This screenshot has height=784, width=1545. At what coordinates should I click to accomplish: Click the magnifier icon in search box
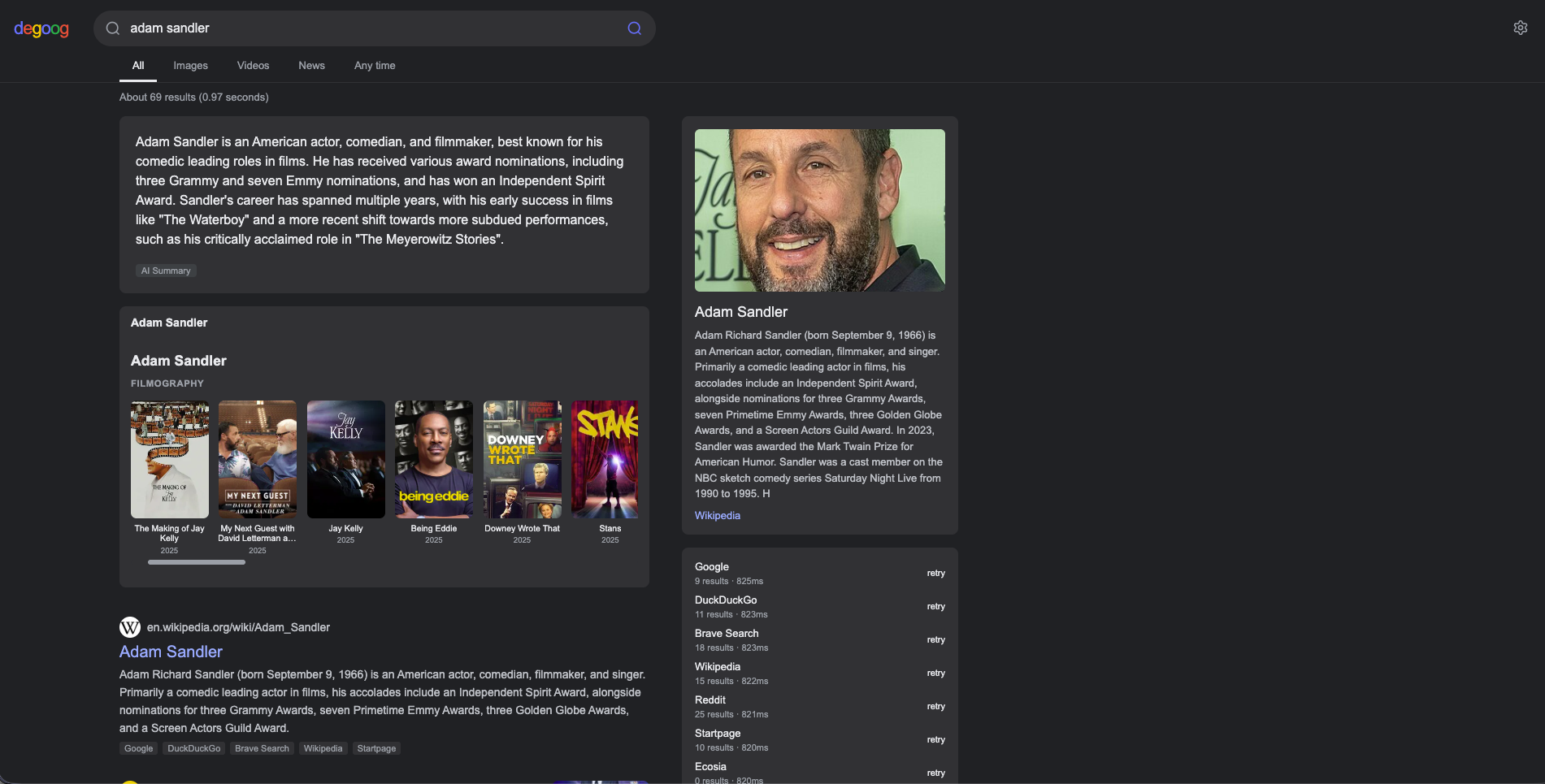(113, 28)
